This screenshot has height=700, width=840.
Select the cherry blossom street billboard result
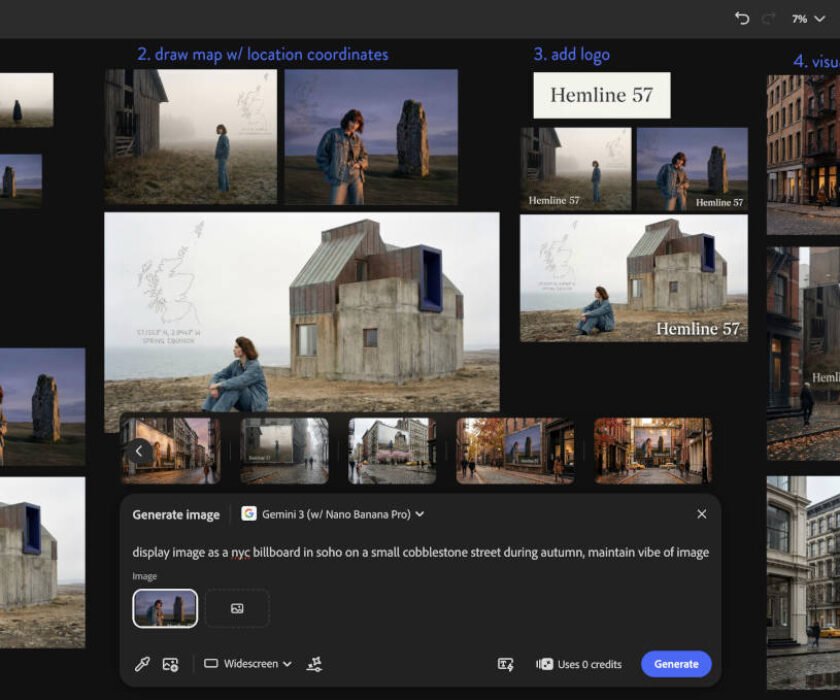(x=392, y=451)
